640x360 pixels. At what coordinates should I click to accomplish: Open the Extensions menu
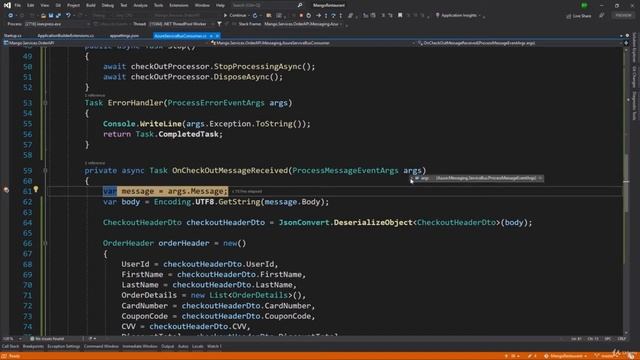[179, 5]
